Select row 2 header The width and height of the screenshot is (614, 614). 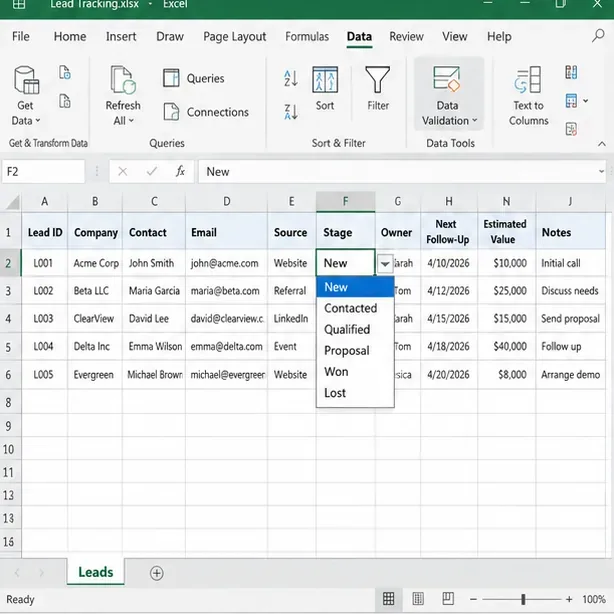tap(9, 263)
